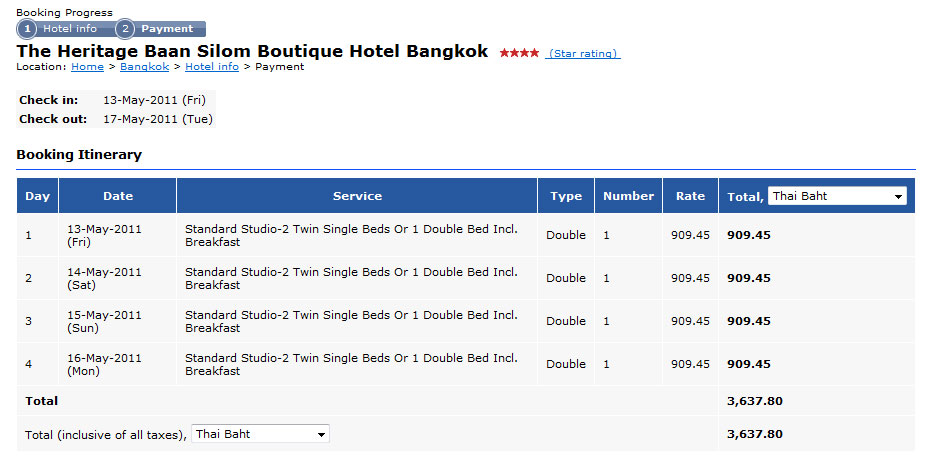The width and height of the screenshot is (943, 470).
Task: Click bold total 909.45 in 15-May row
Action: click(749, 321)
